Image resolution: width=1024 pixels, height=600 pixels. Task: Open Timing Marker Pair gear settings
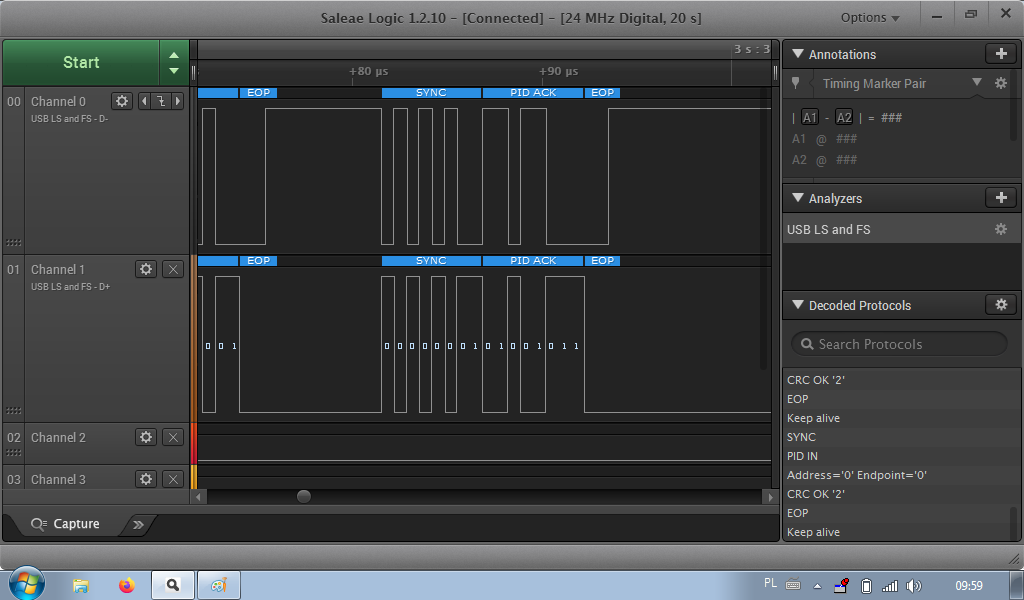[1000, 83]
